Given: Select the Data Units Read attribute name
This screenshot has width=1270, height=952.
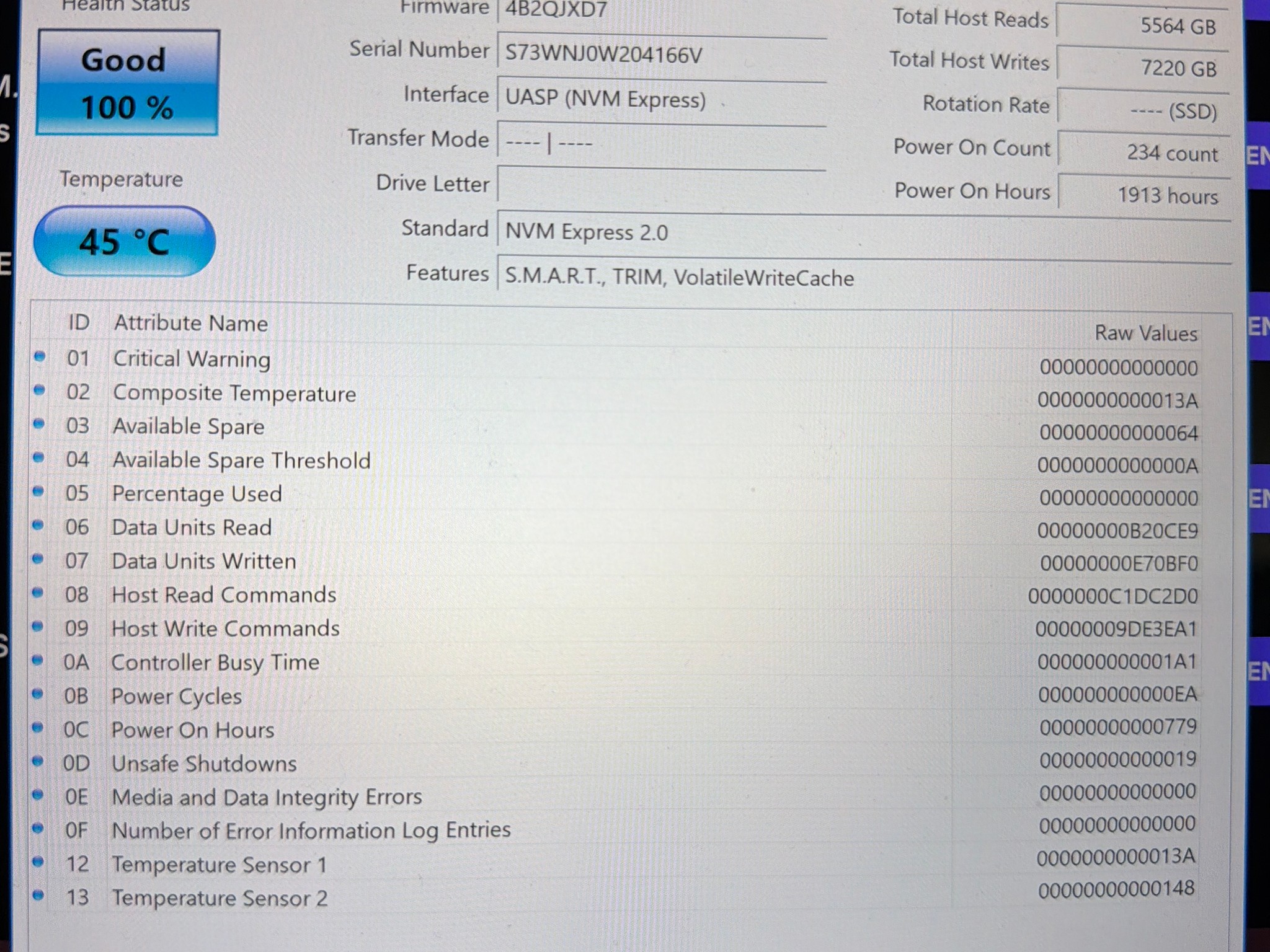Looking at the screenshot, I should [192, 527].
